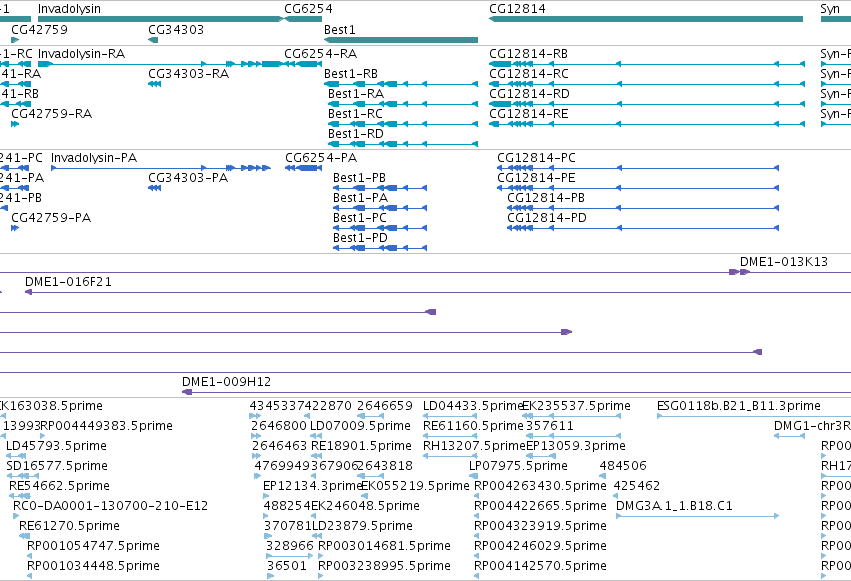Viewport: 851px width, 581px height.
Task: Select the RP004142570.5prime label
Action: (x=541, y=566)
